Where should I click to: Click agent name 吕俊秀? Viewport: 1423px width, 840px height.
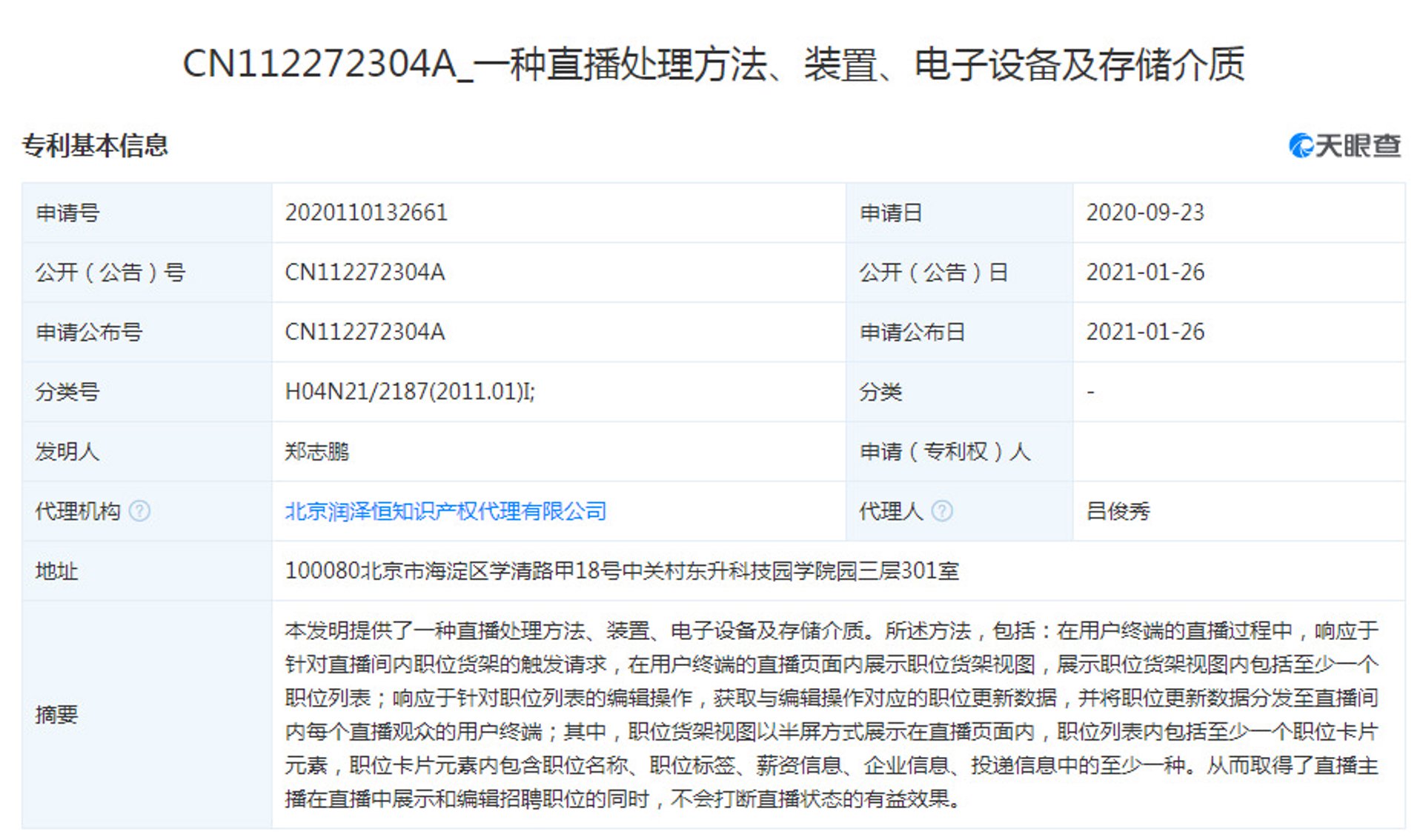[x=1118, y=511]
